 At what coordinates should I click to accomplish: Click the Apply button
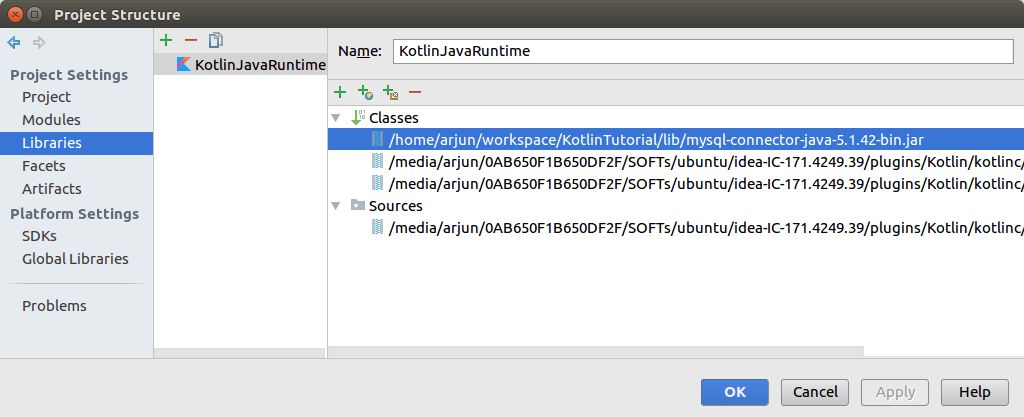click(895, 392)
